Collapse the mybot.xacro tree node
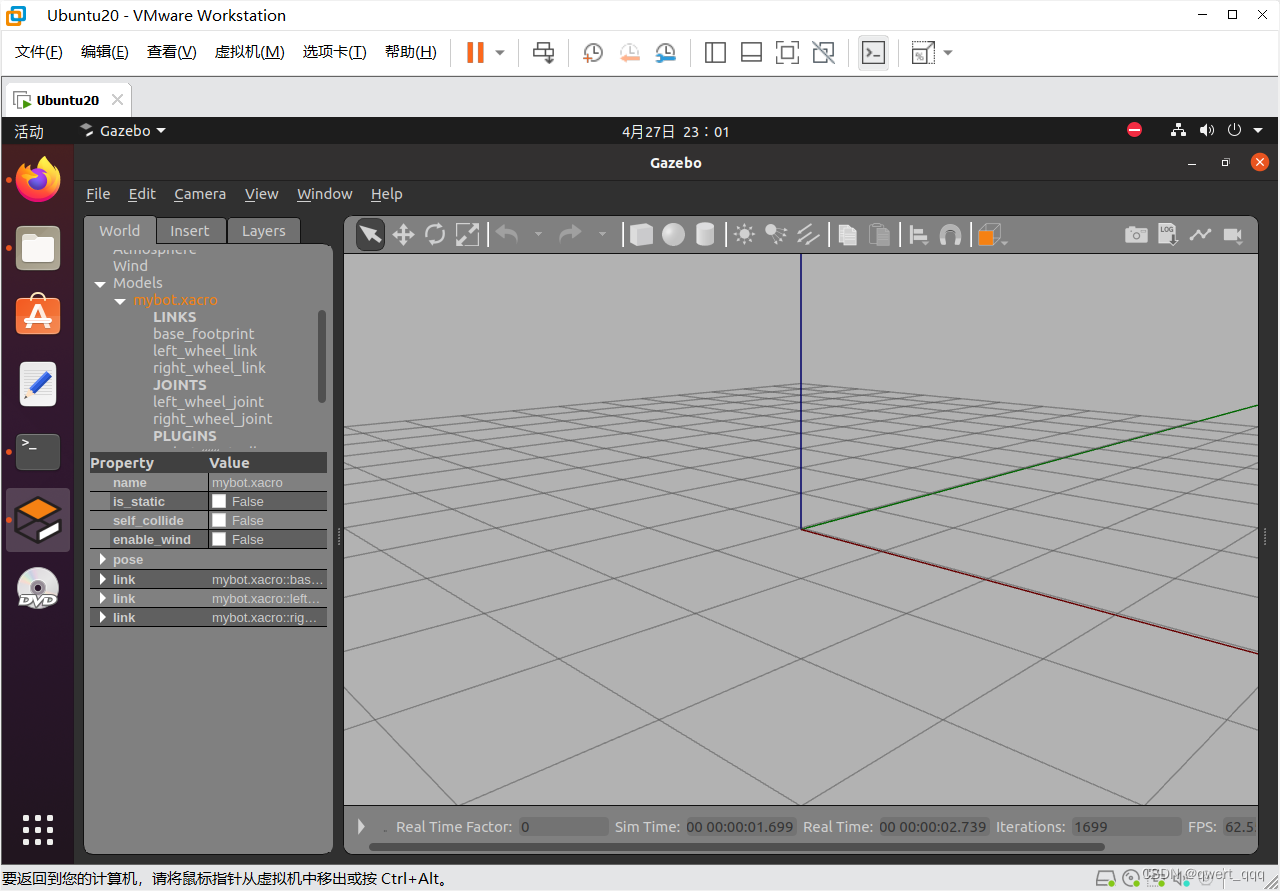Screen dimensions: 1280x891 click(x=120, y=301)
